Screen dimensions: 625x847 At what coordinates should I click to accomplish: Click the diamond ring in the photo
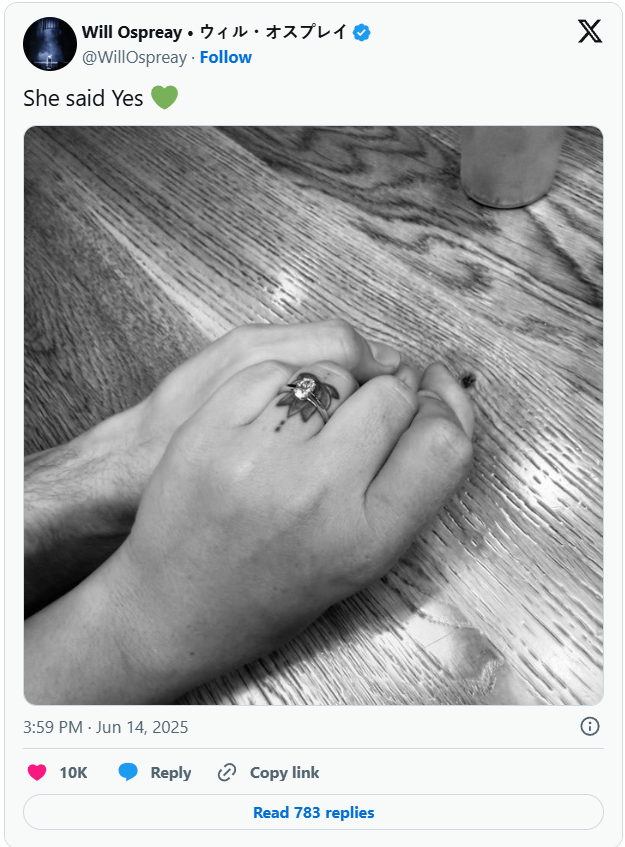[308, 392]
